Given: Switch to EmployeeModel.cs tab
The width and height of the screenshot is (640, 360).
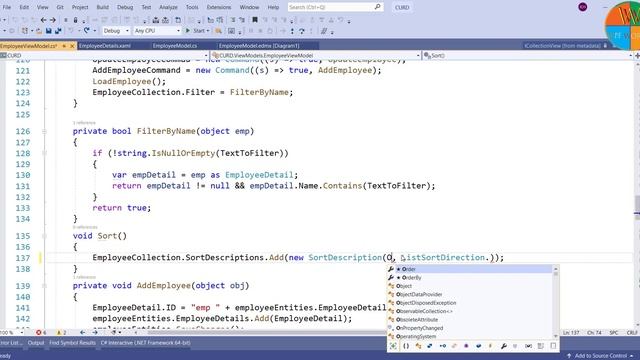Looking at the screenshot, I should pyautogui.click(x=175, y=46).
